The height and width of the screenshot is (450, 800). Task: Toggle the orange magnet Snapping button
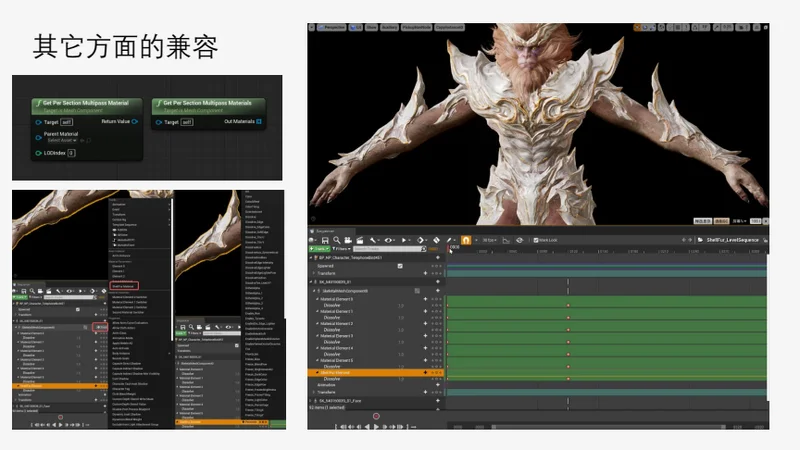466,240
